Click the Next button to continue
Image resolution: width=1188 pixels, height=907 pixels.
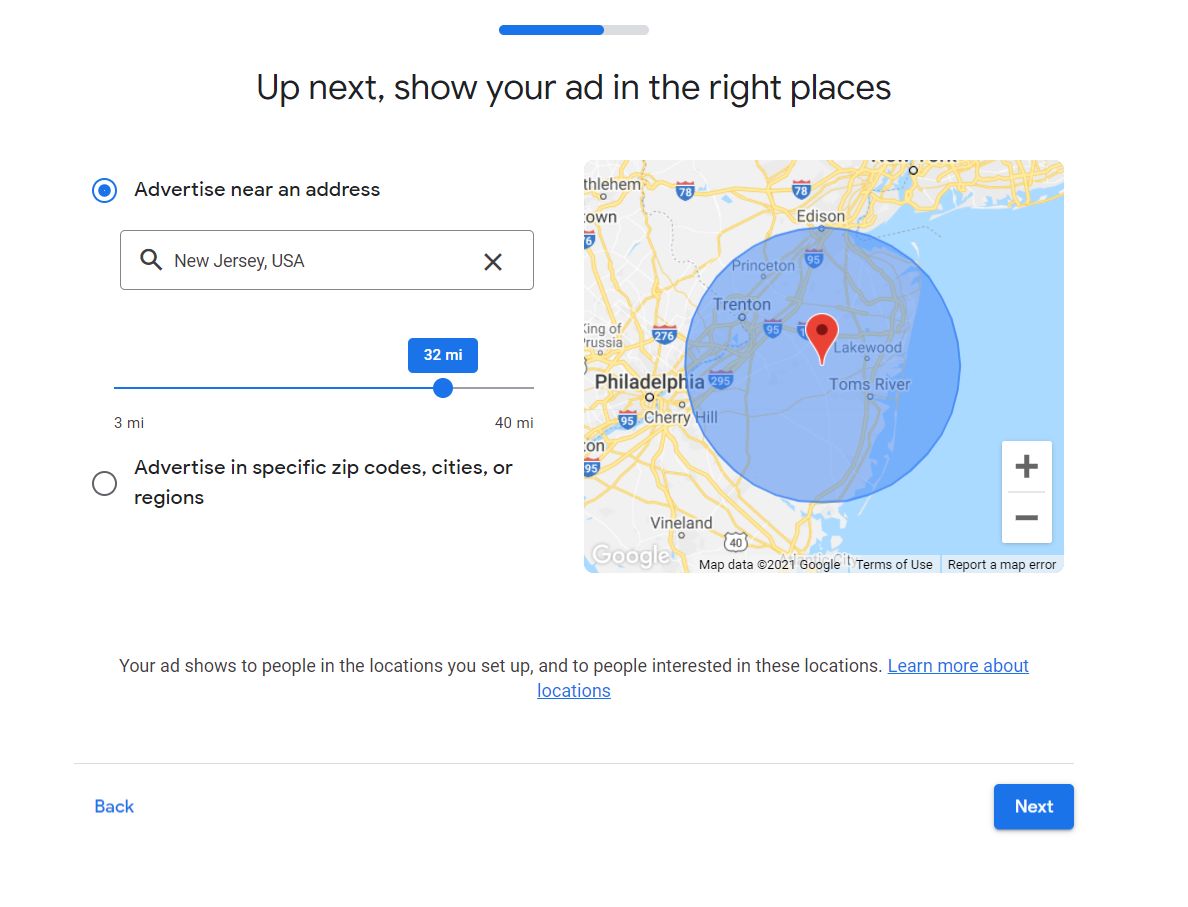(1033, 806)
